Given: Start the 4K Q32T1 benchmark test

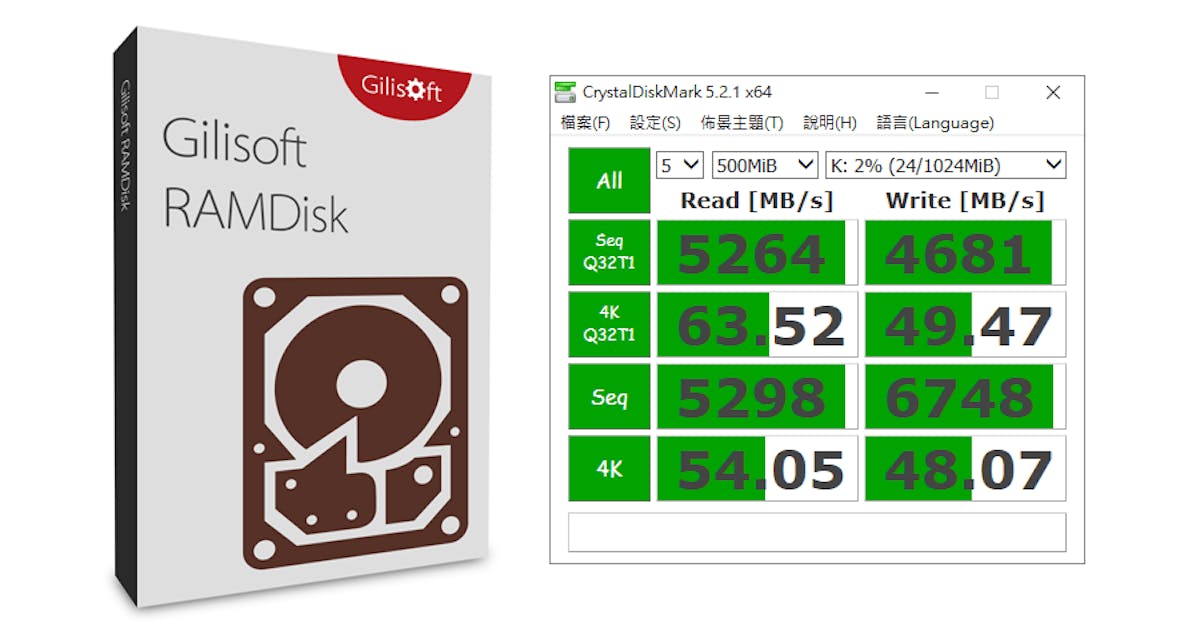Looking at the screenshot, I should coord(608,324).
